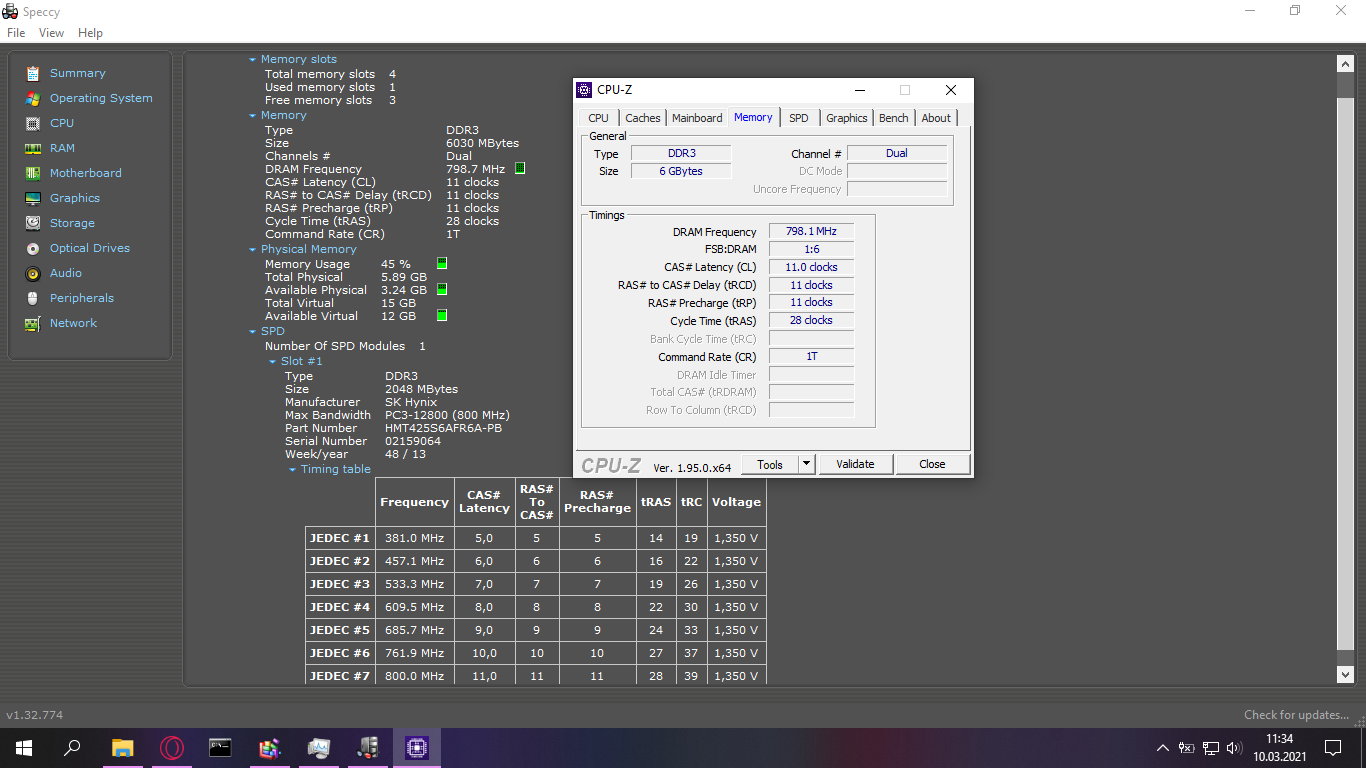Viewport: 1366px width, 768px height.
Task: Open network status in system tray
Action: click(x=1211, y=747)
